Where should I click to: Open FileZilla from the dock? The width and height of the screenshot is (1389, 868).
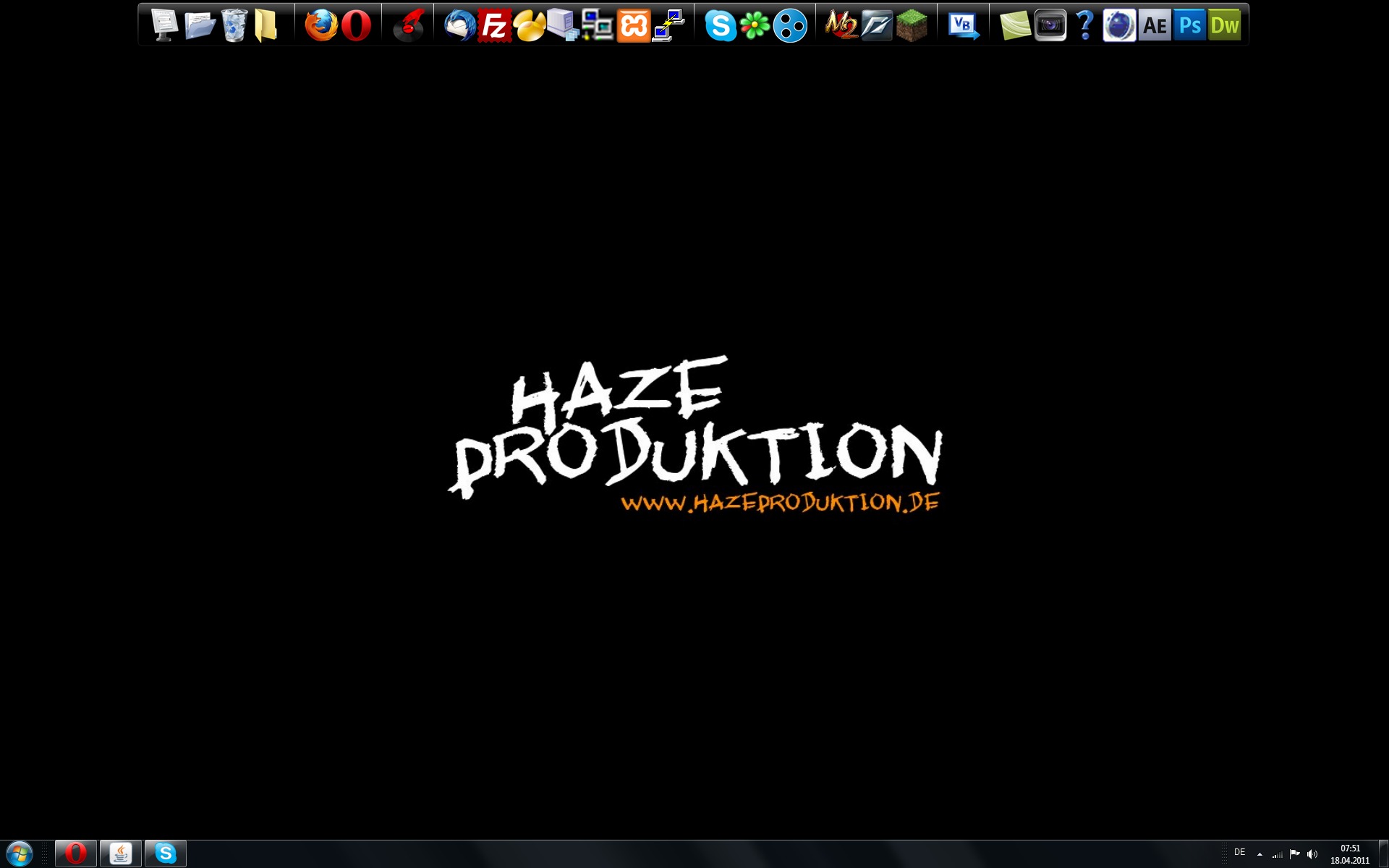pos(494,26)
